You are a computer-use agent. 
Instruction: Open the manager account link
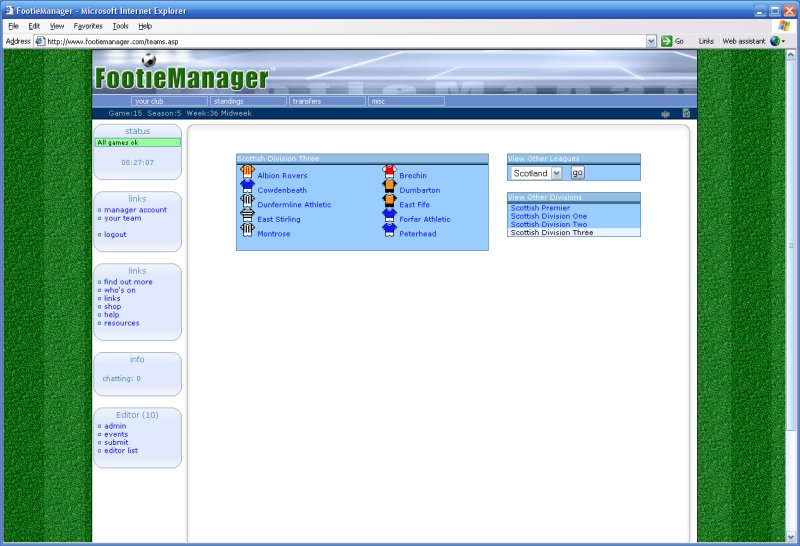(135, 210)
